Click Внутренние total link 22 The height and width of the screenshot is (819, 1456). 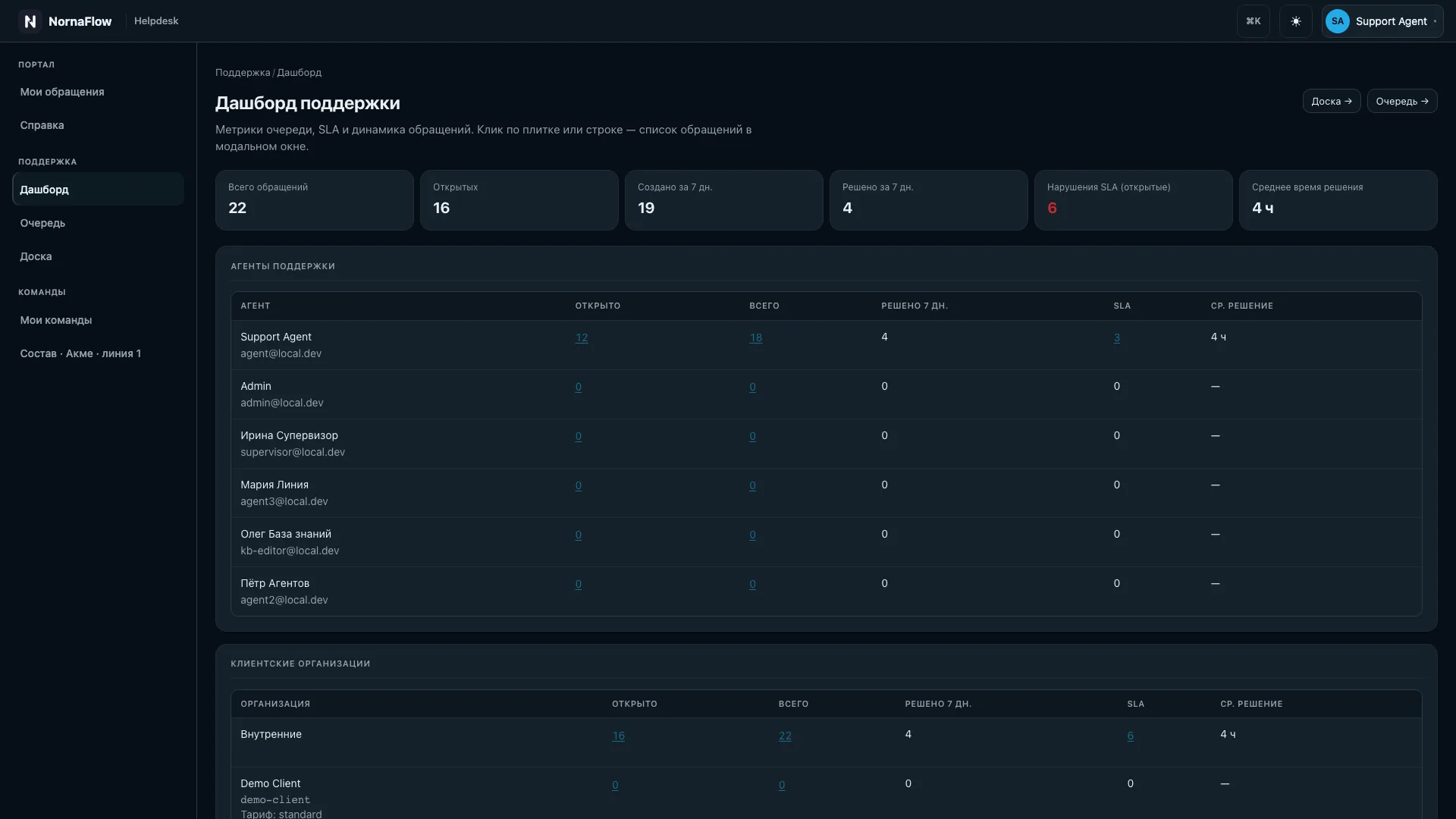(x=785, y=736)
